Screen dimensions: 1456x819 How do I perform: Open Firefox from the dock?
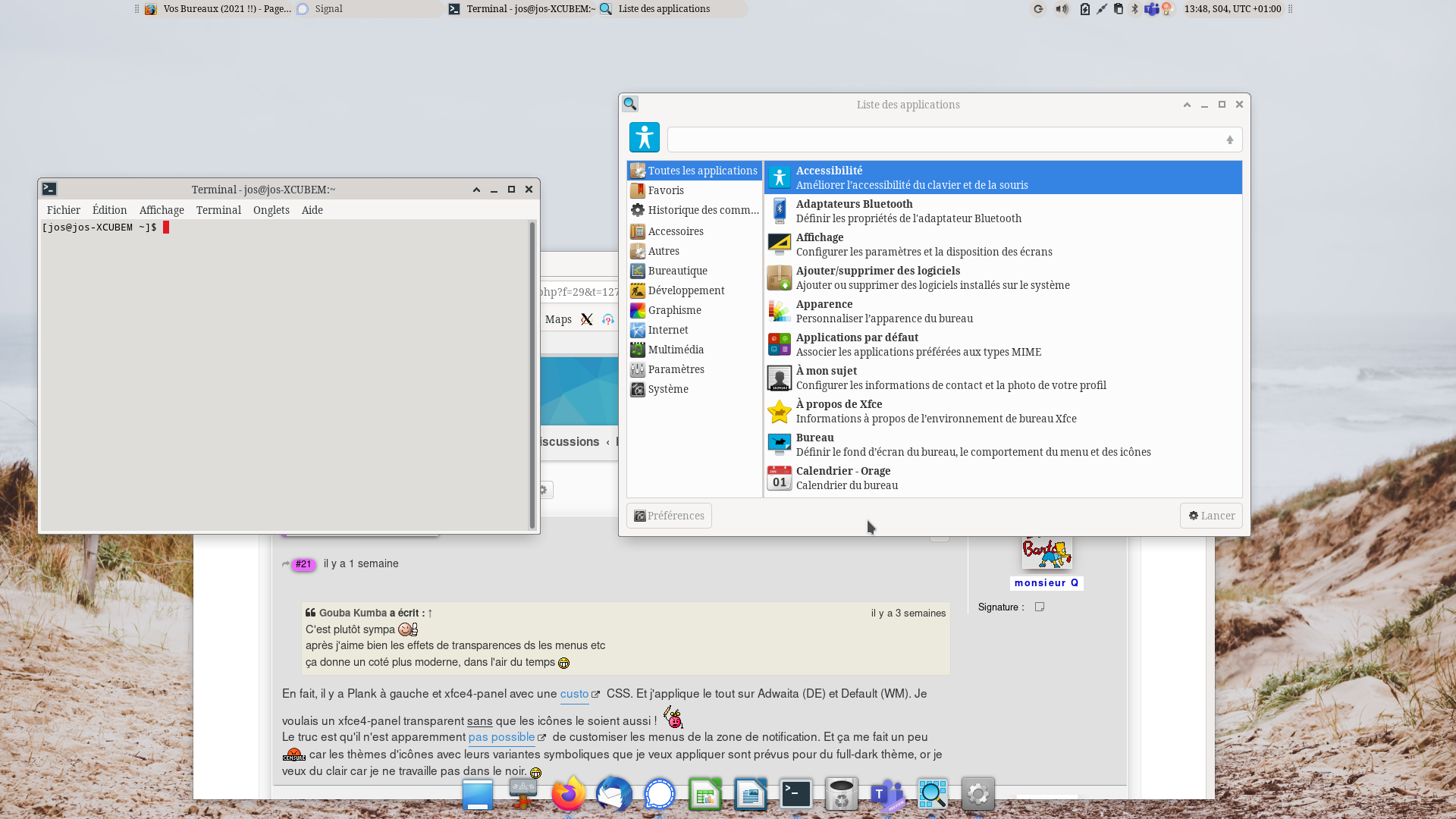tap(568, 794)
